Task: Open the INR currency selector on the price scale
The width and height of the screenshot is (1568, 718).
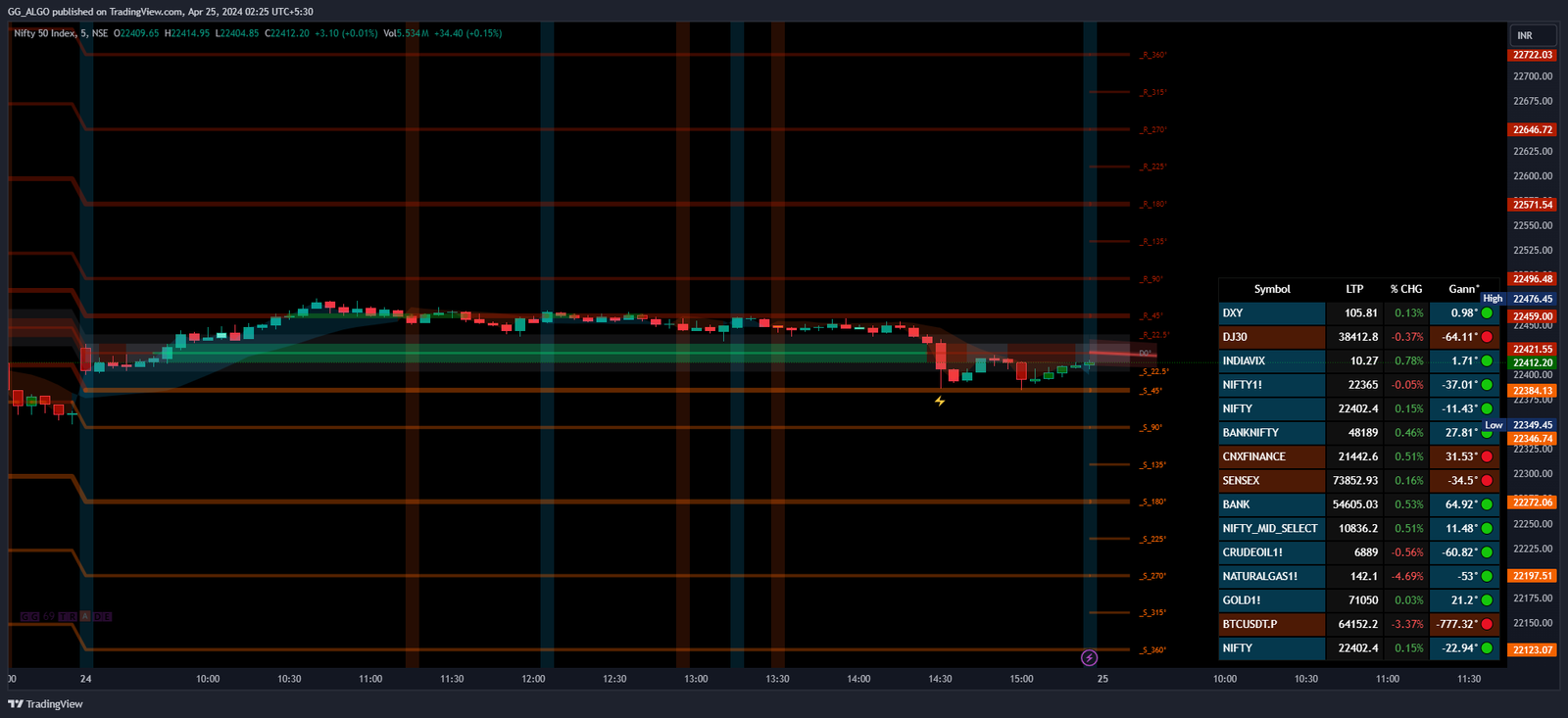Action: (x=1532, y=35)
